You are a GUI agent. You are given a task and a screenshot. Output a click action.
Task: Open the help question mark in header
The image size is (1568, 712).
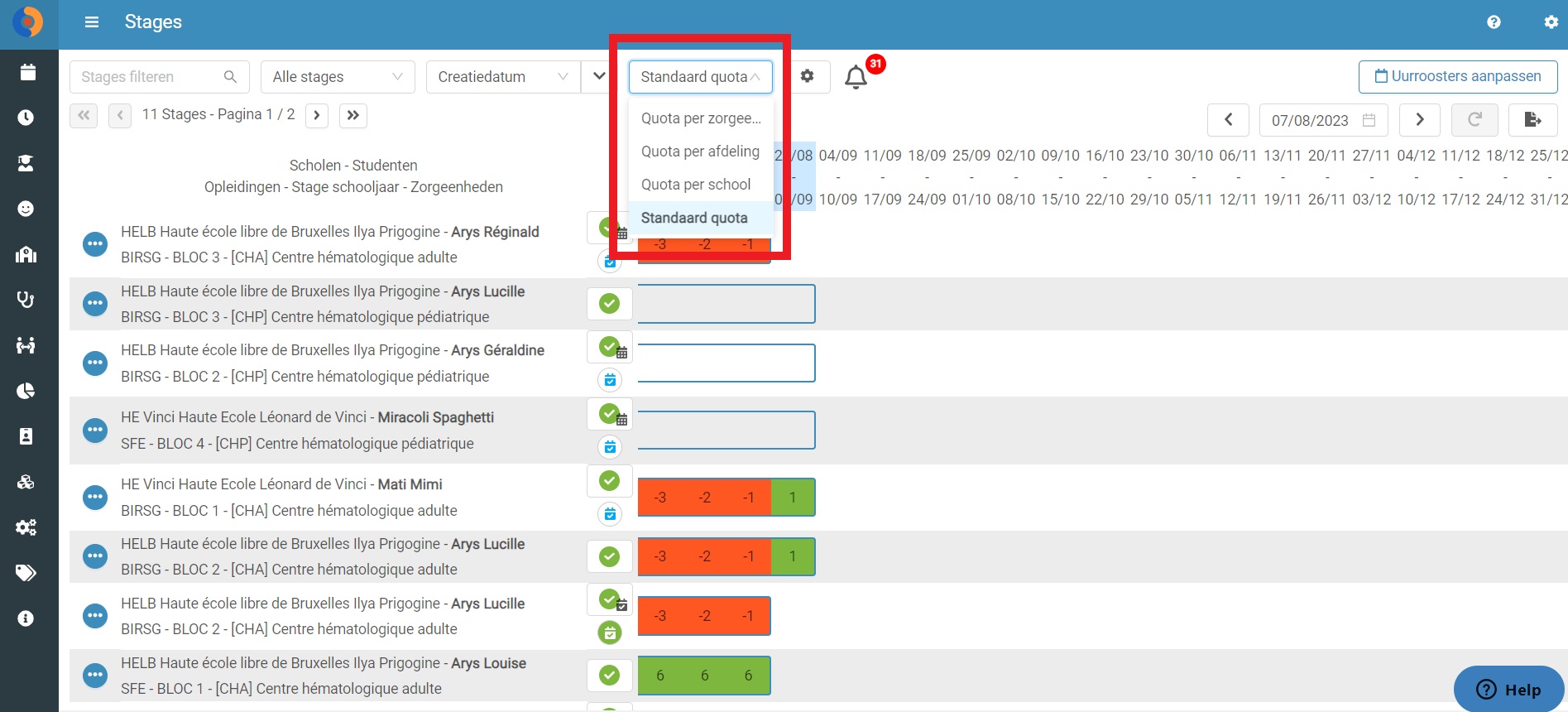point(1494,22)
